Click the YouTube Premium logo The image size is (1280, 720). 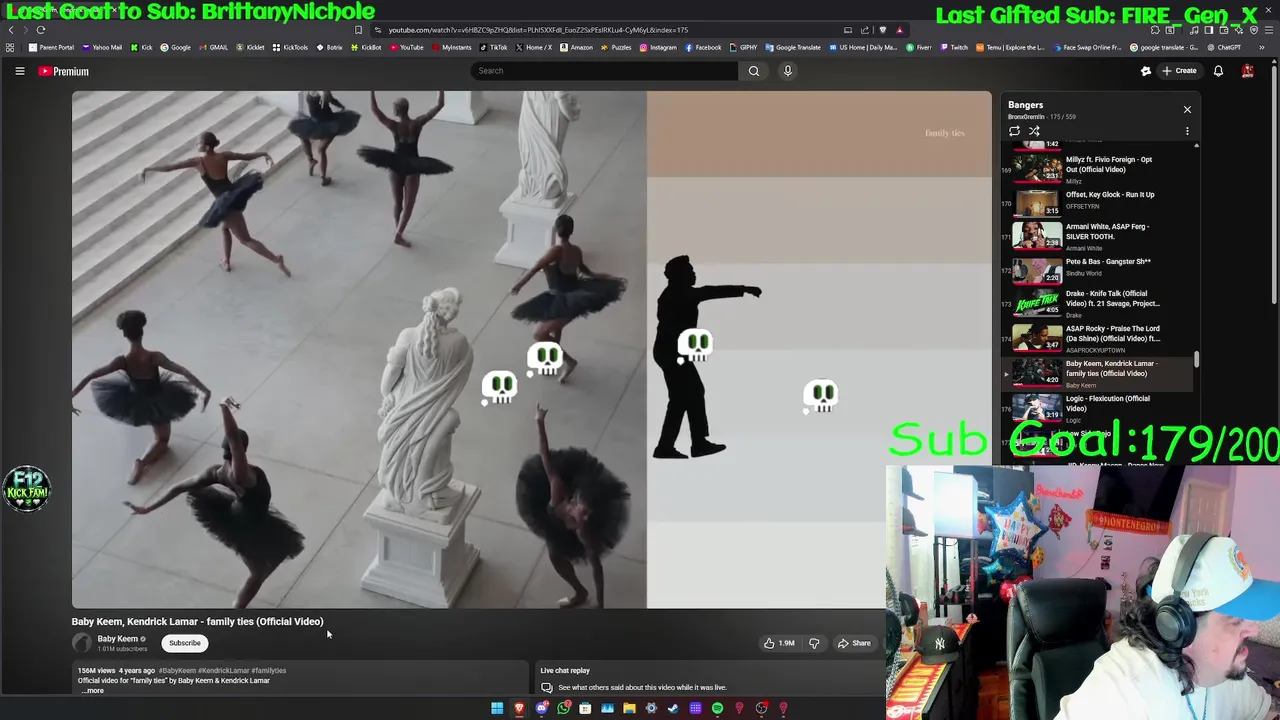click(64, 71)
